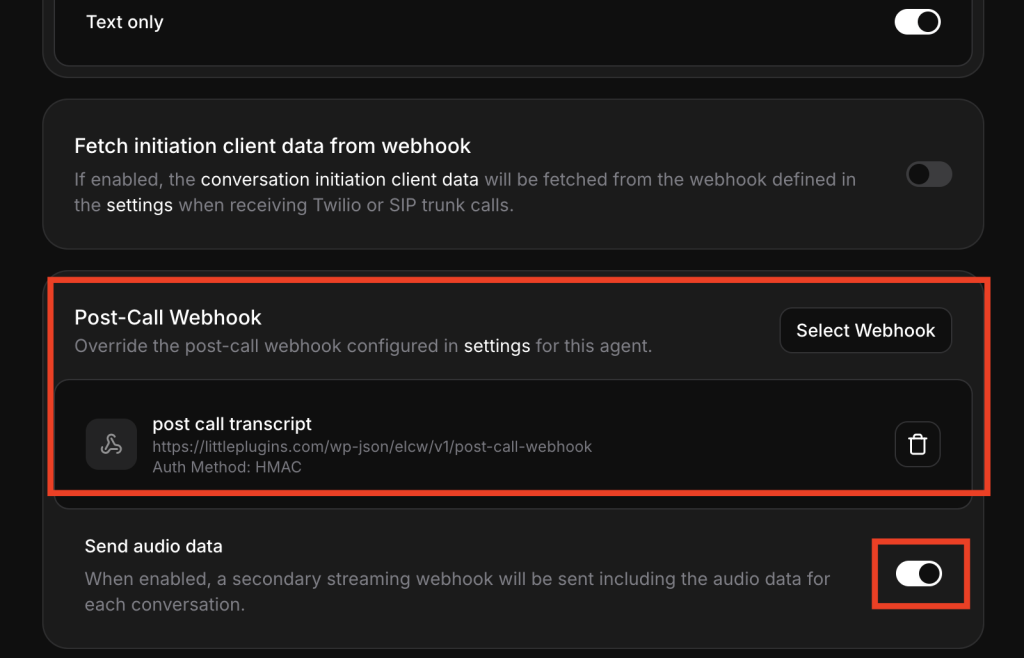The width and height of the screenshot is (1024, 658).
Task: Click the 'If enabled, the' description start
Action: [135, 180]
